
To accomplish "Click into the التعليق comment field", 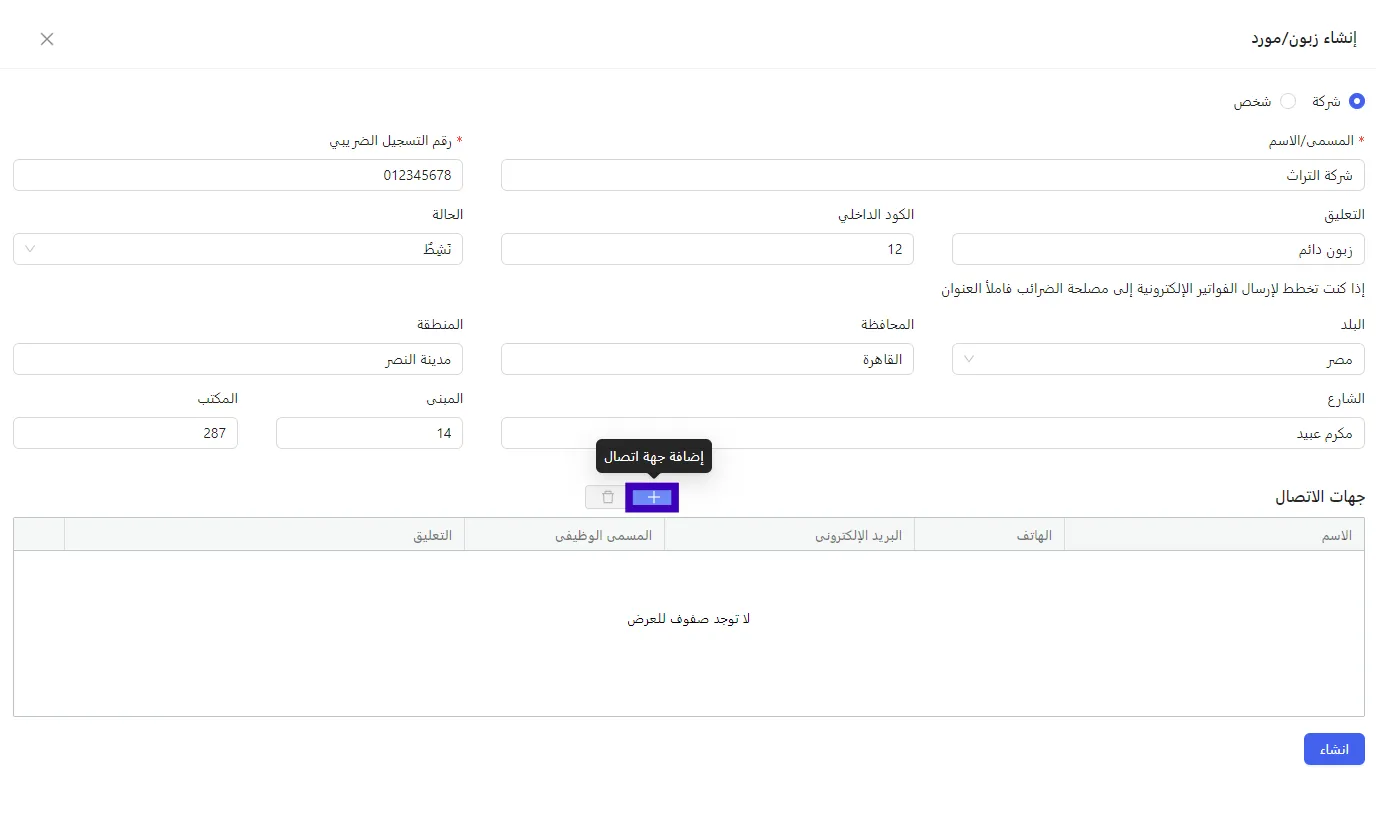I will tap(1158, 249).
